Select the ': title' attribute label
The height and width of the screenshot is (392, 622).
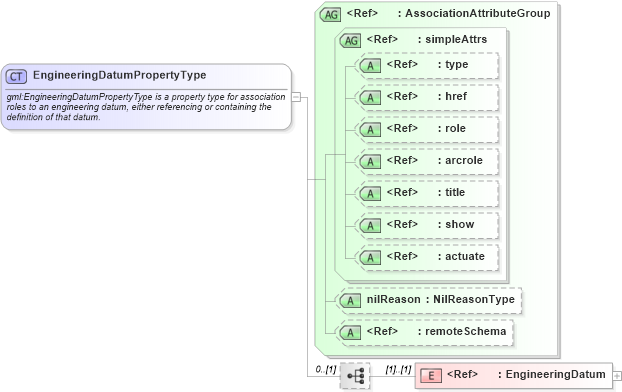pos(451,192)
